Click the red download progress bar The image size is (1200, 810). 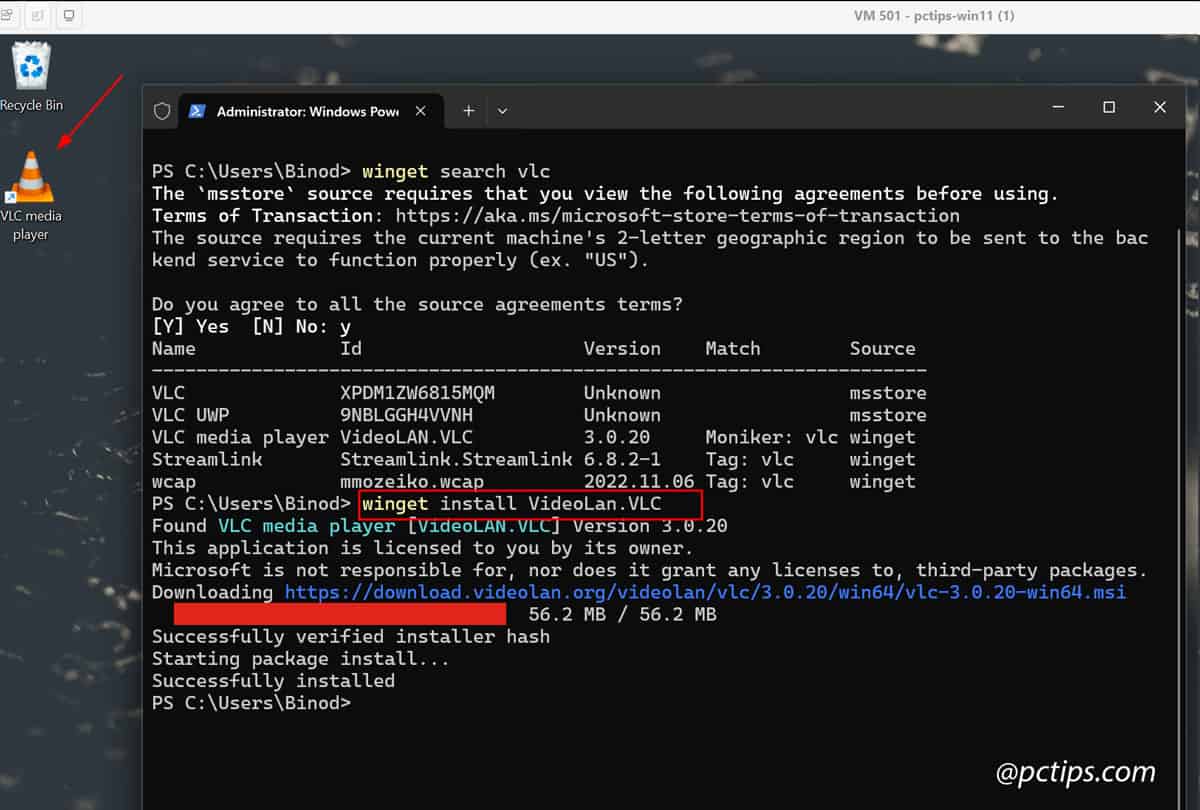[x=340, y=613]
